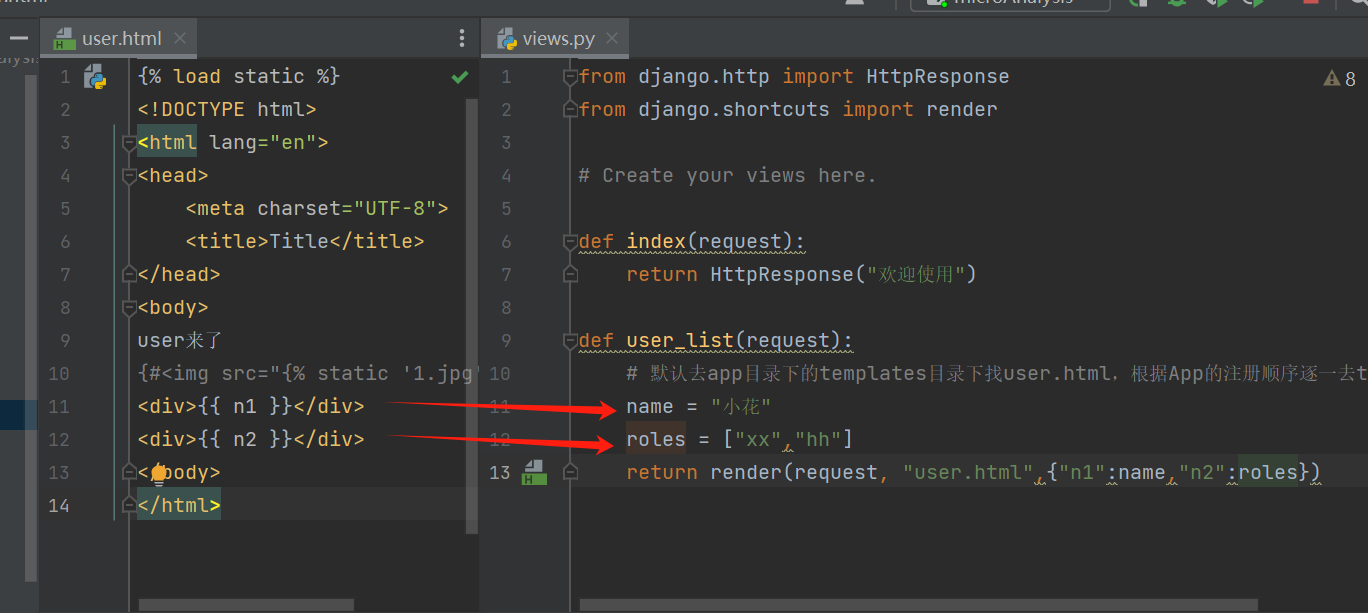Click the fold end marker at return render line
1368x613 pixels.
tap(570, 473)
